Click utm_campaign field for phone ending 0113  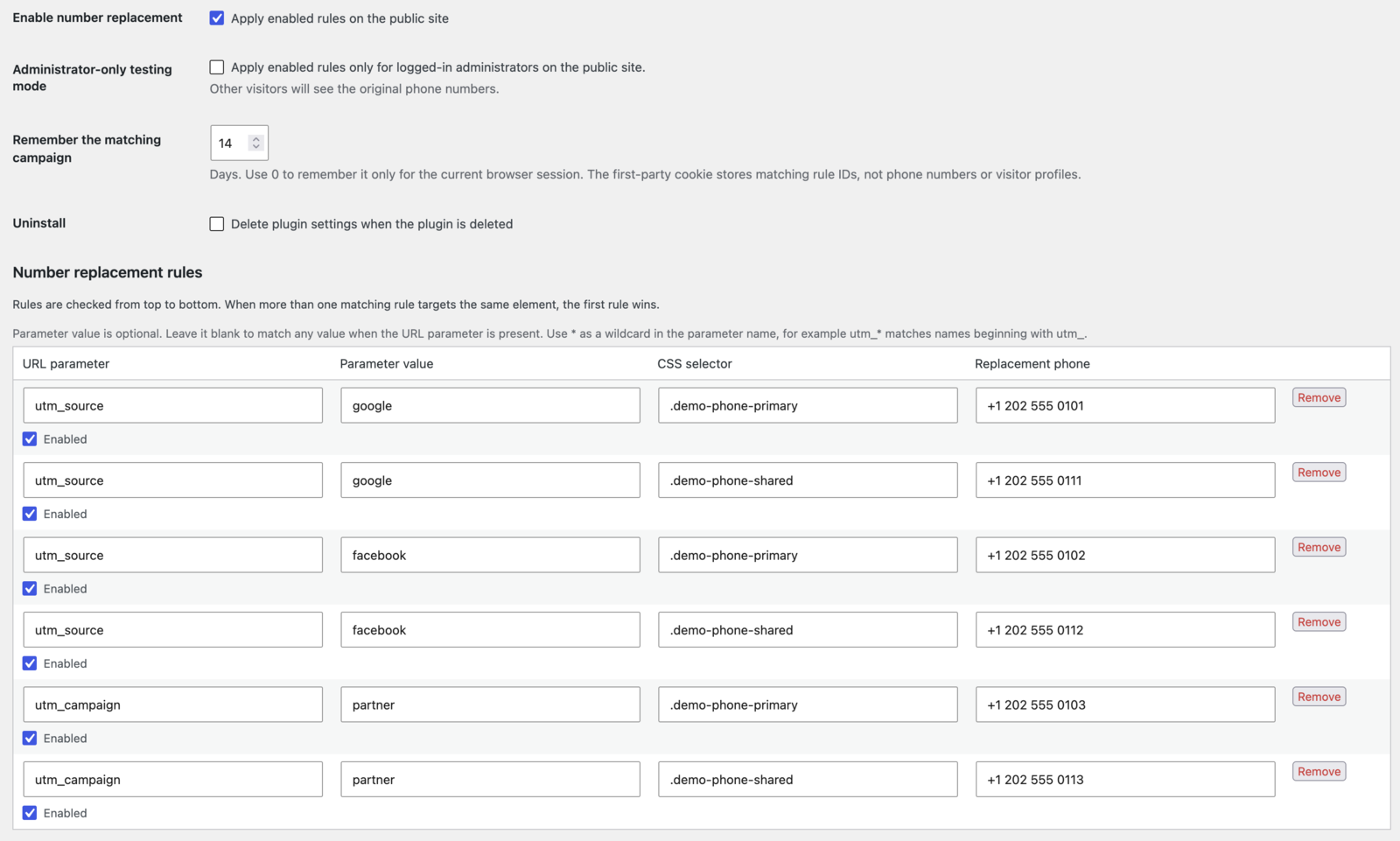(x=172, y=780)
